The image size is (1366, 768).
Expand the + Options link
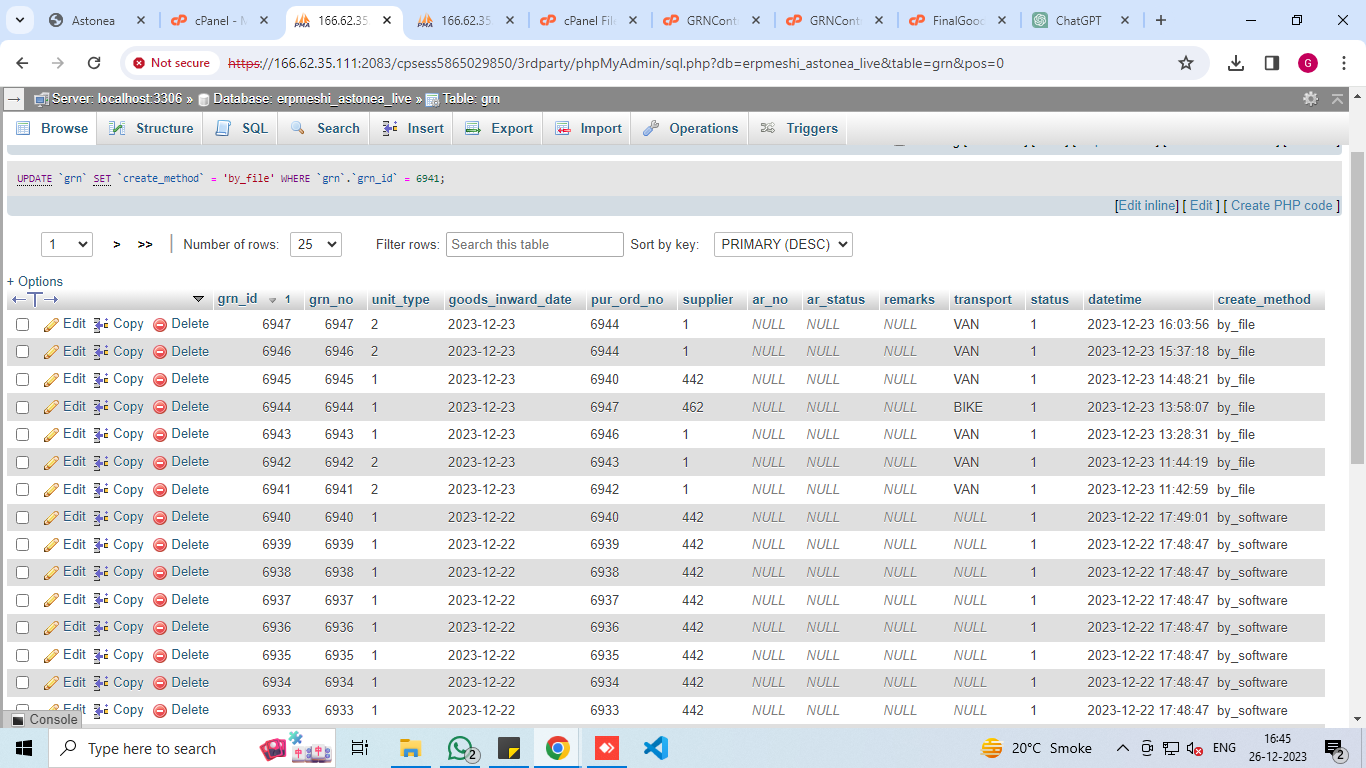pos(35,281)
